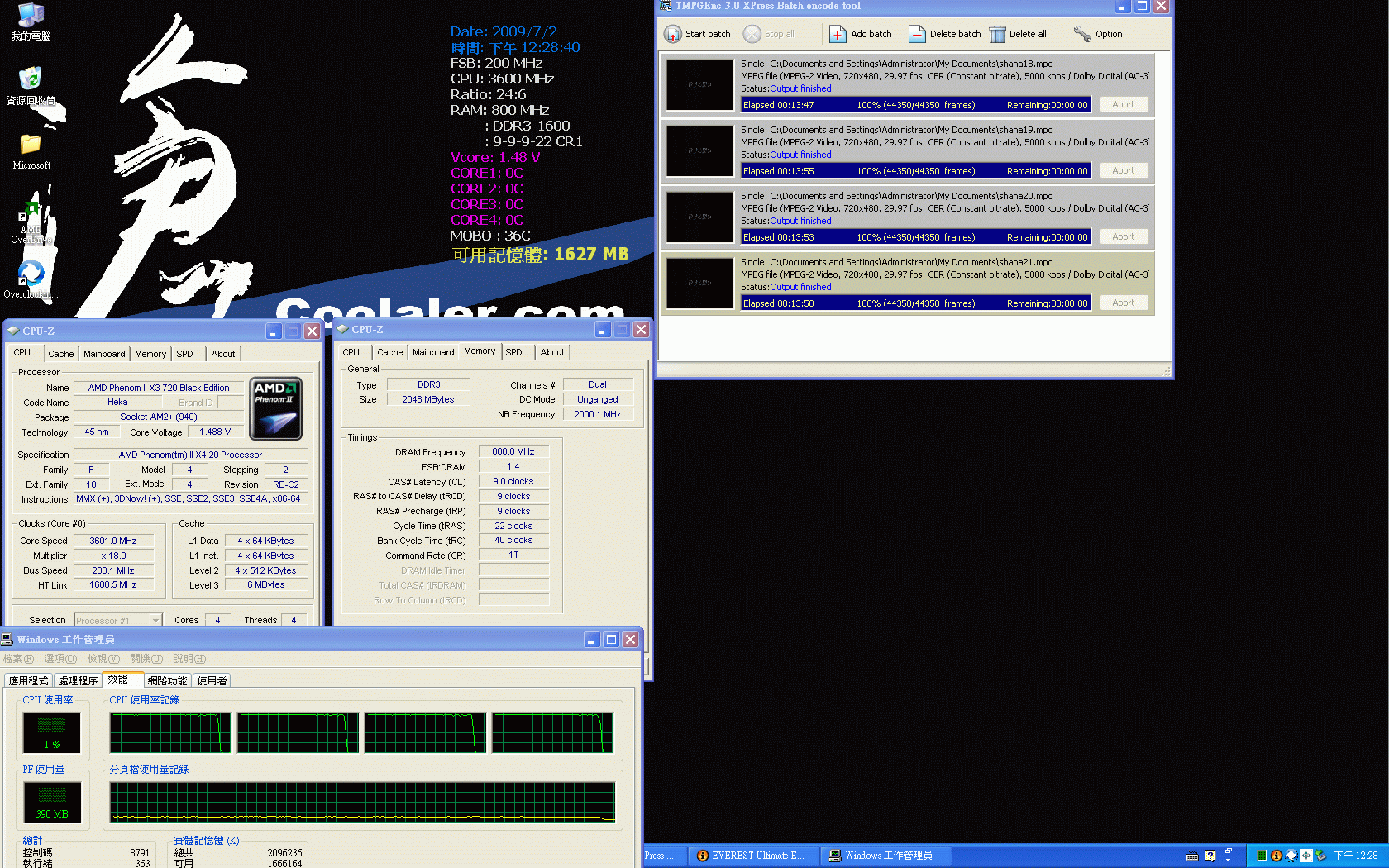Open the Option wrench icon
Viewport: 1389px width, 868px height.
[x=1082, y=34]
